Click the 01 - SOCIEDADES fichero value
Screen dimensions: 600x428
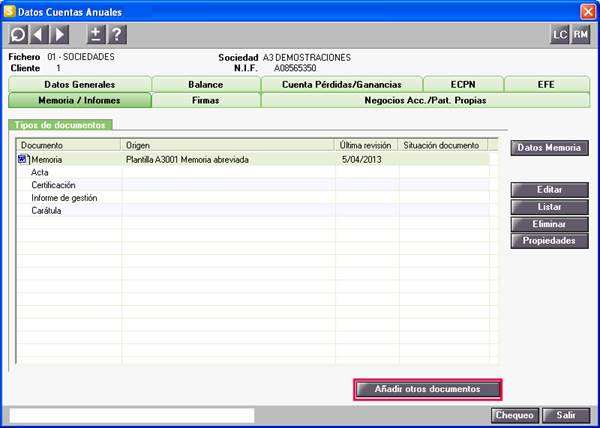coord(81,57)
